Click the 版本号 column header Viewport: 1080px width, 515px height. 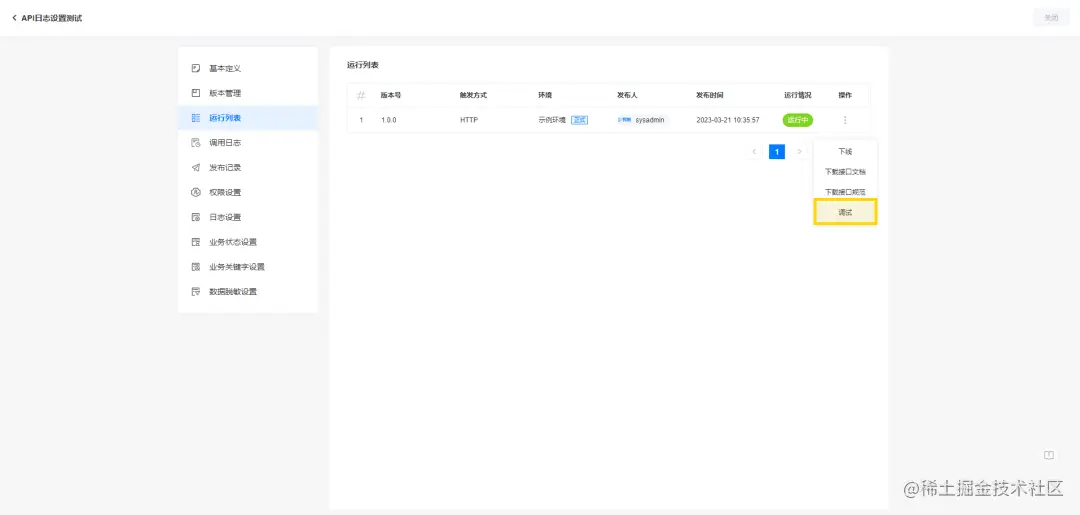(391, 95)
